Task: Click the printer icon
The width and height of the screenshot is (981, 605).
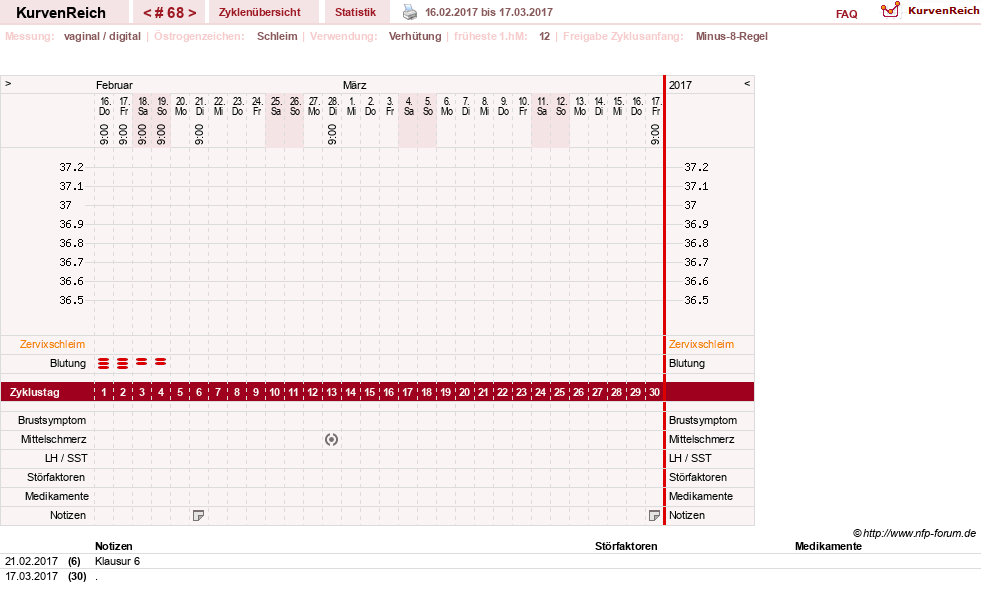Action: (410, 13)
